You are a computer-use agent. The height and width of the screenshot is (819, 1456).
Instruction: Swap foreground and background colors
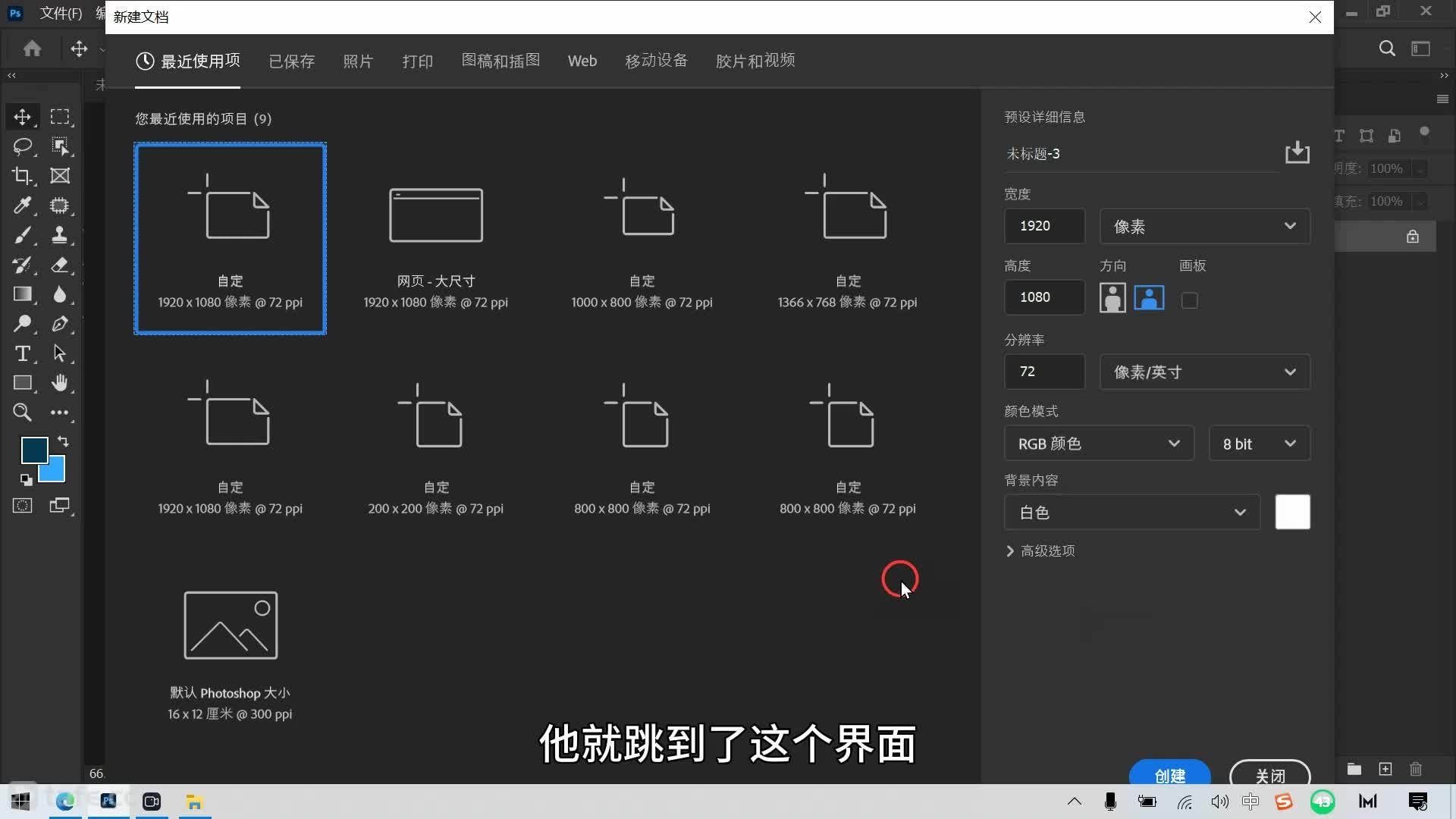click(63, 441)
